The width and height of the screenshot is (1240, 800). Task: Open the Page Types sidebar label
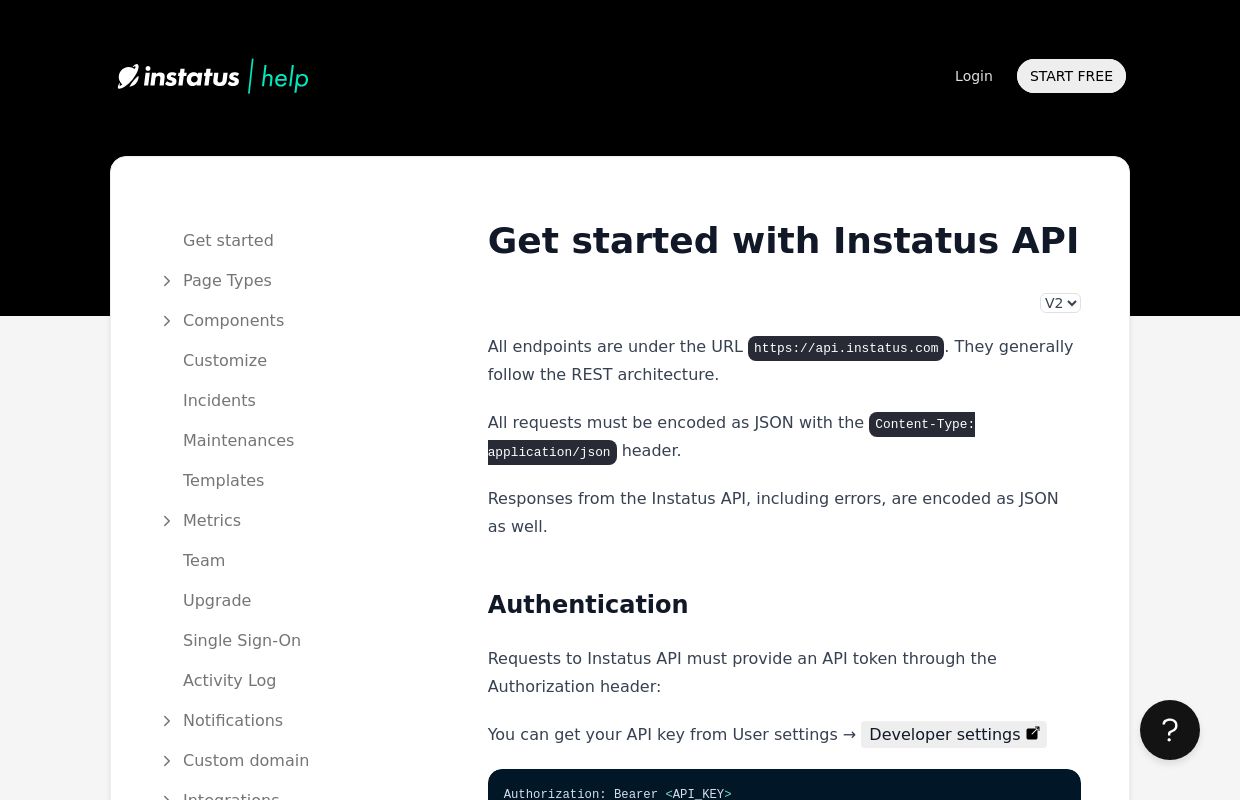click(227, 280)
